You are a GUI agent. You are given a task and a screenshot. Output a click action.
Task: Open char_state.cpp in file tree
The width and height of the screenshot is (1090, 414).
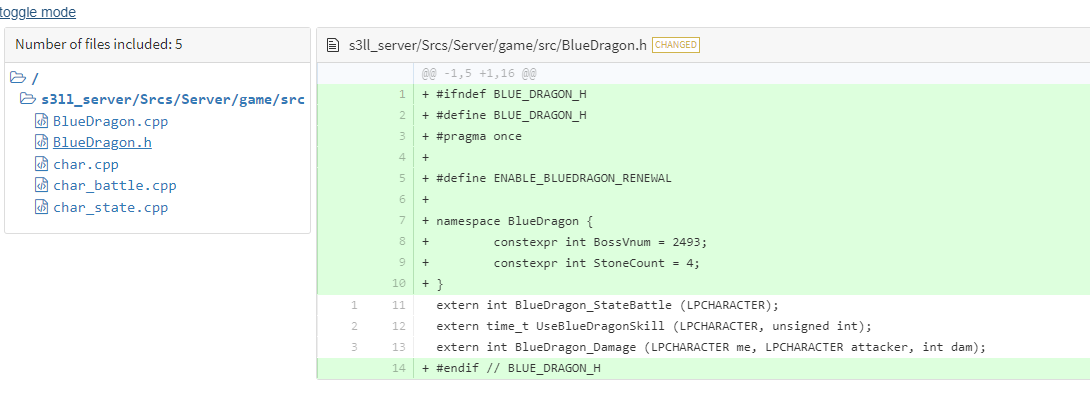[x=111, y=207]
